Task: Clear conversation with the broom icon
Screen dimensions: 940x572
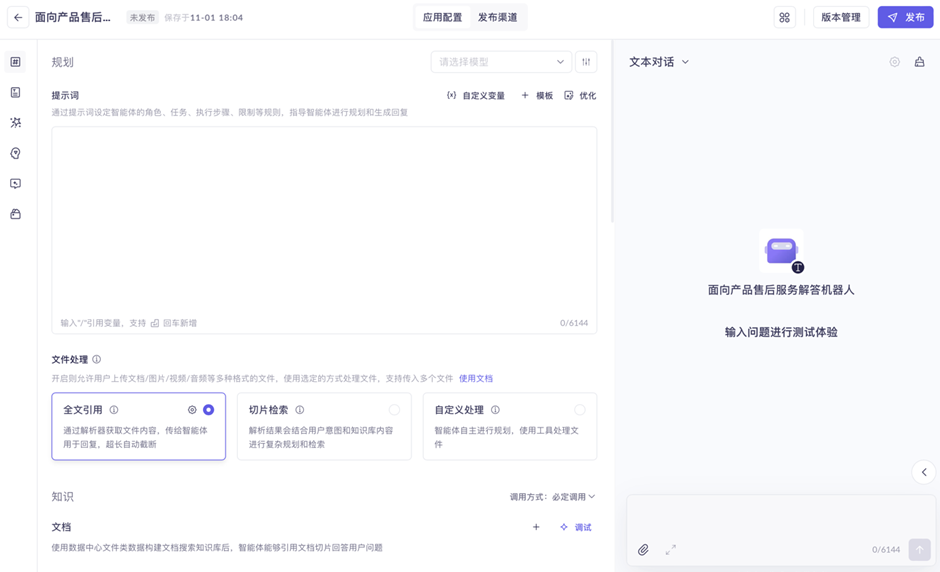Action: [x=919, y=62]
